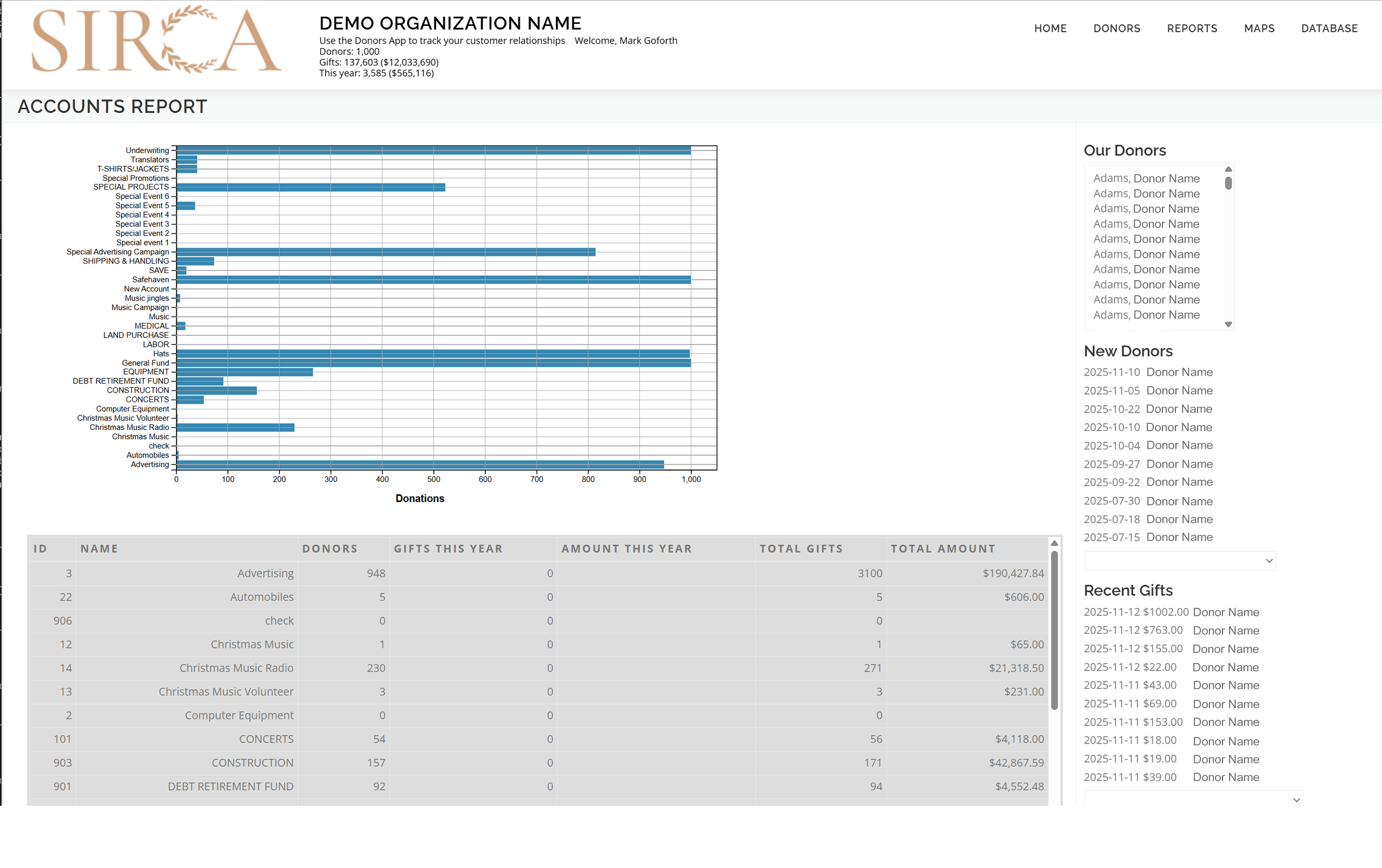Click the Underwriting bar in the chart
The image size is (1382, 868).
click(x=433, y=150)
